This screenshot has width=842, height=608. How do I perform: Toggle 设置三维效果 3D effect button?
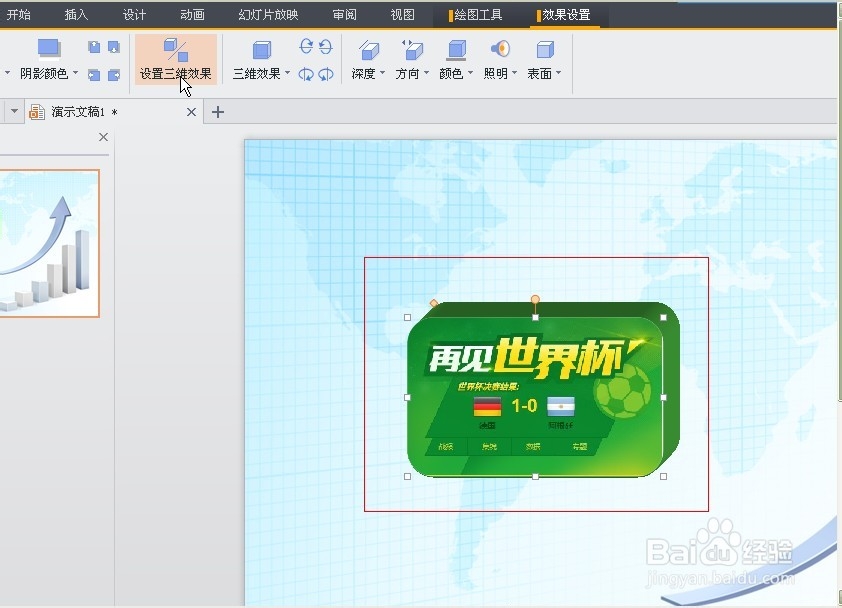[176, 59]
